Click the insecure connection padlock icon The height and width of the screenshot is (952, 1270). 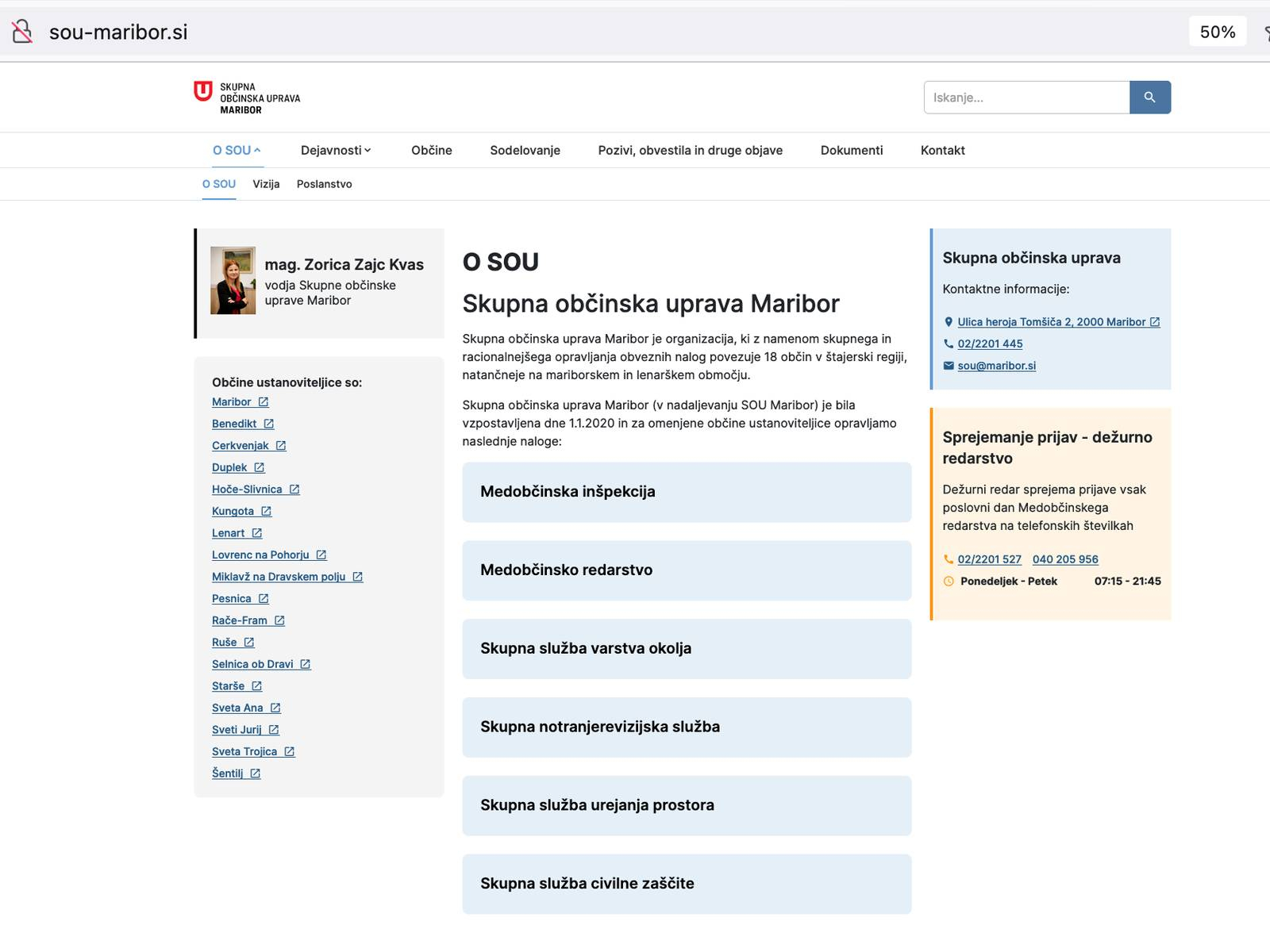pyautogui.click(x=22, y=32)
